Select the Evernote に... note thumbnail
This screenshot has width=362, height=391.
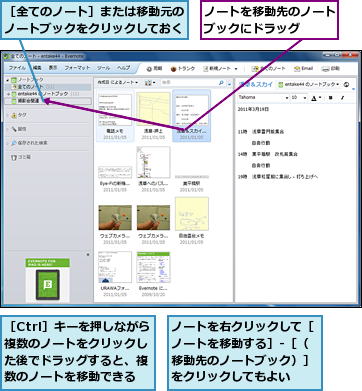[x=153, y=274]
